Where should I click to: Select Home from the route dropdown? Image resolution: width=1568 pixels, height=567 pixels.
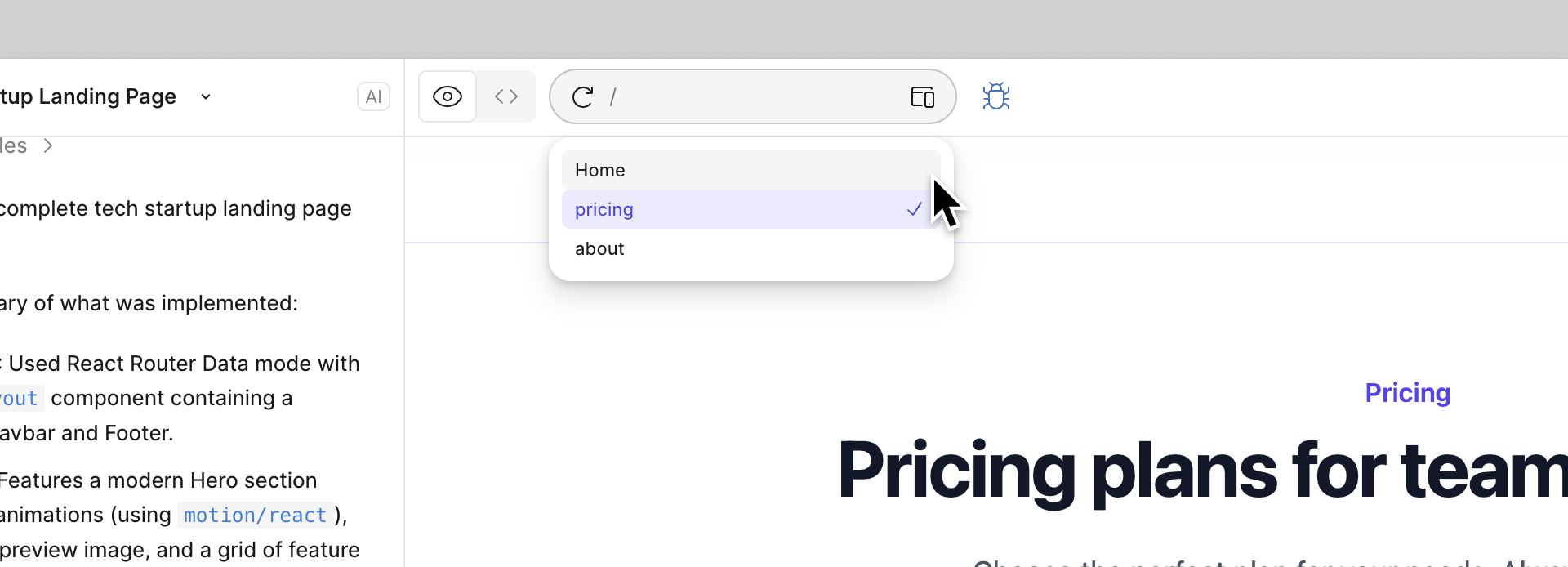click(600, 171)
